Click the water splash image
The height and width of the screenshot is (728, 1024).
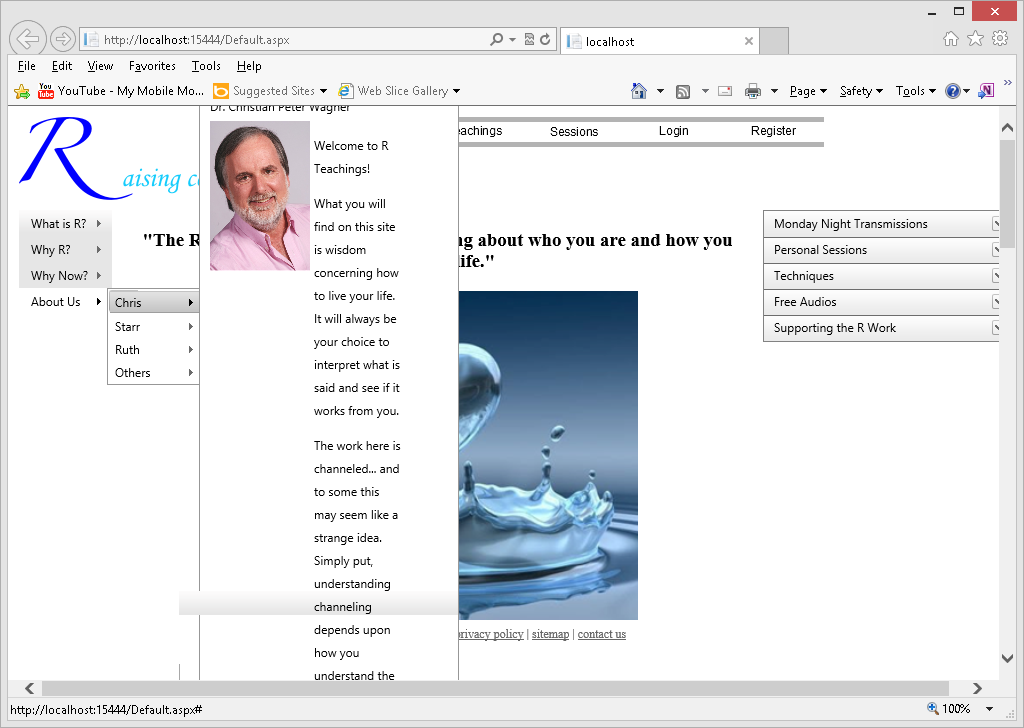[x=548, y=455]
